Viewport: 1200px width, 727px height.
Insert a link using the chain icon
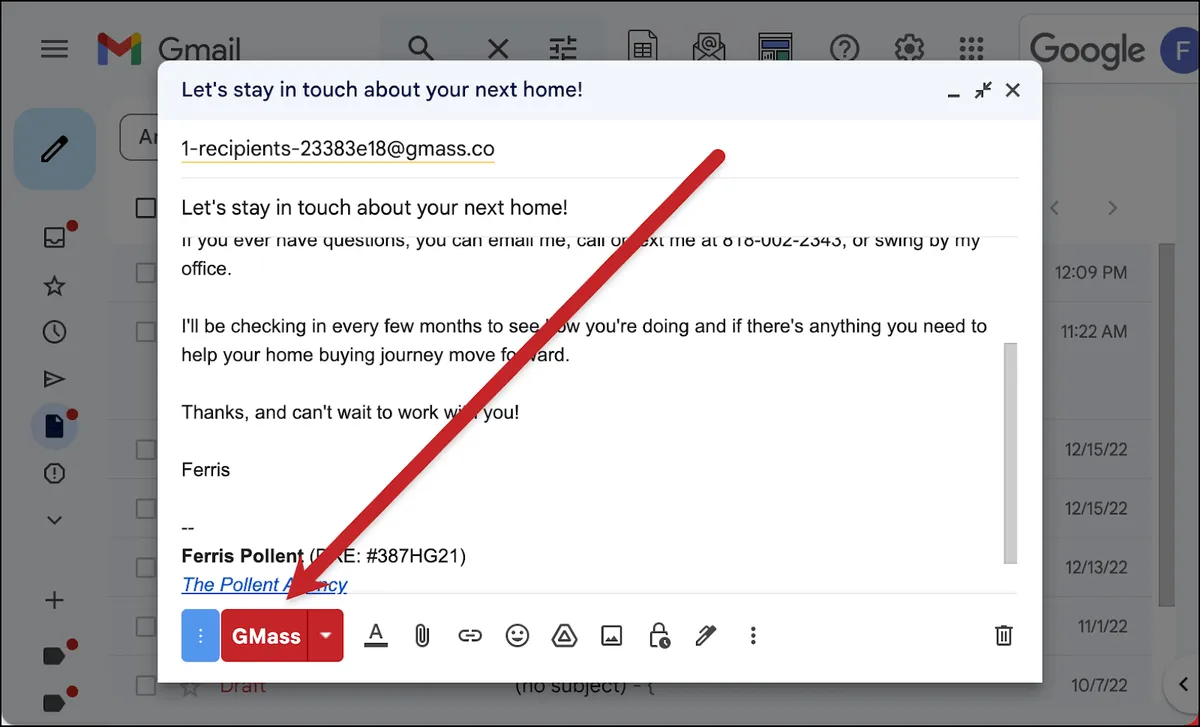470,635
